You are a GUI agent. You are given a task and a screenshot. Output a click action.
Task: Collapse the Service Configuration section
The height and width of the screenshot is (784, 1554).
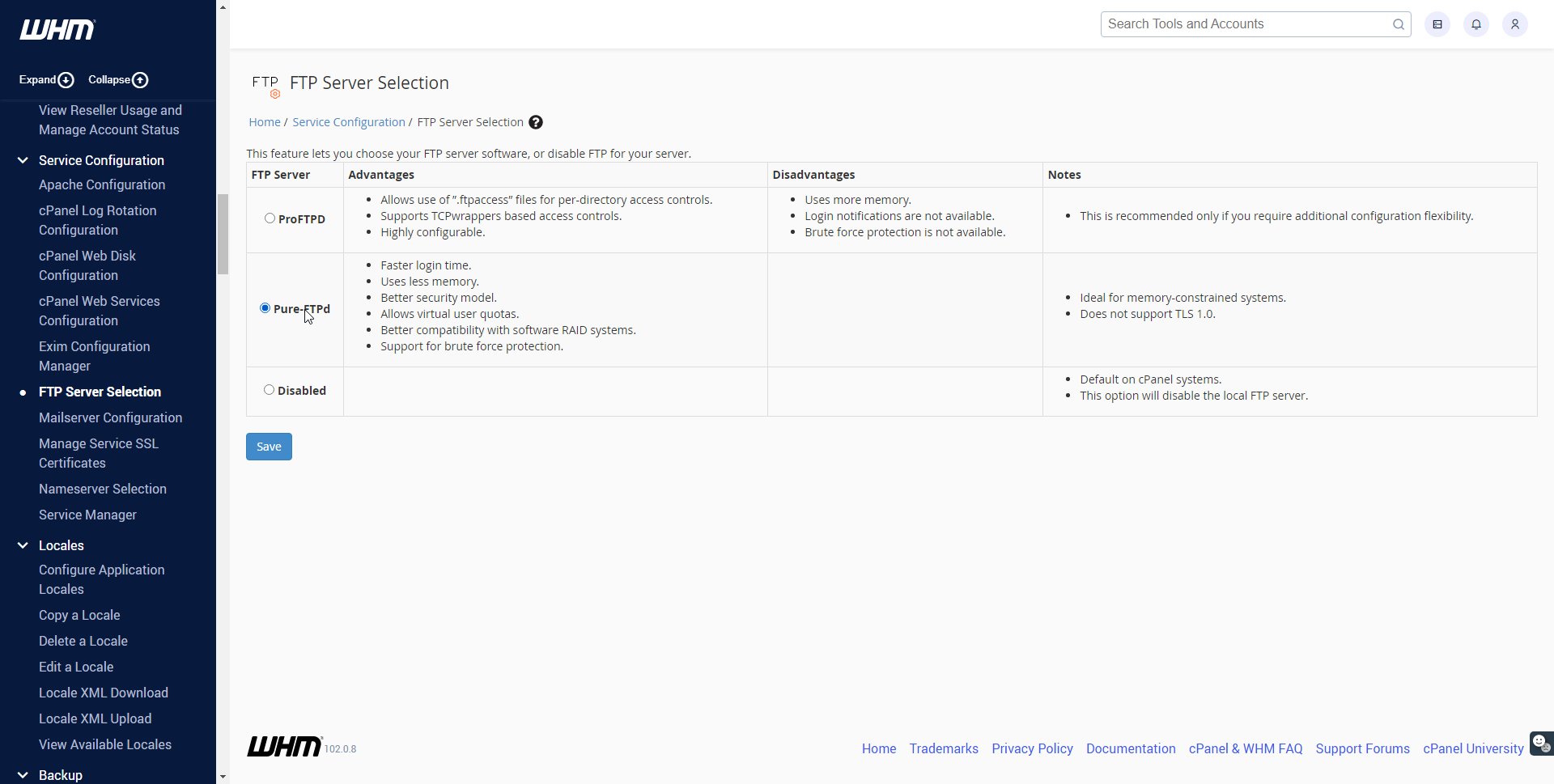coord(23,160)
